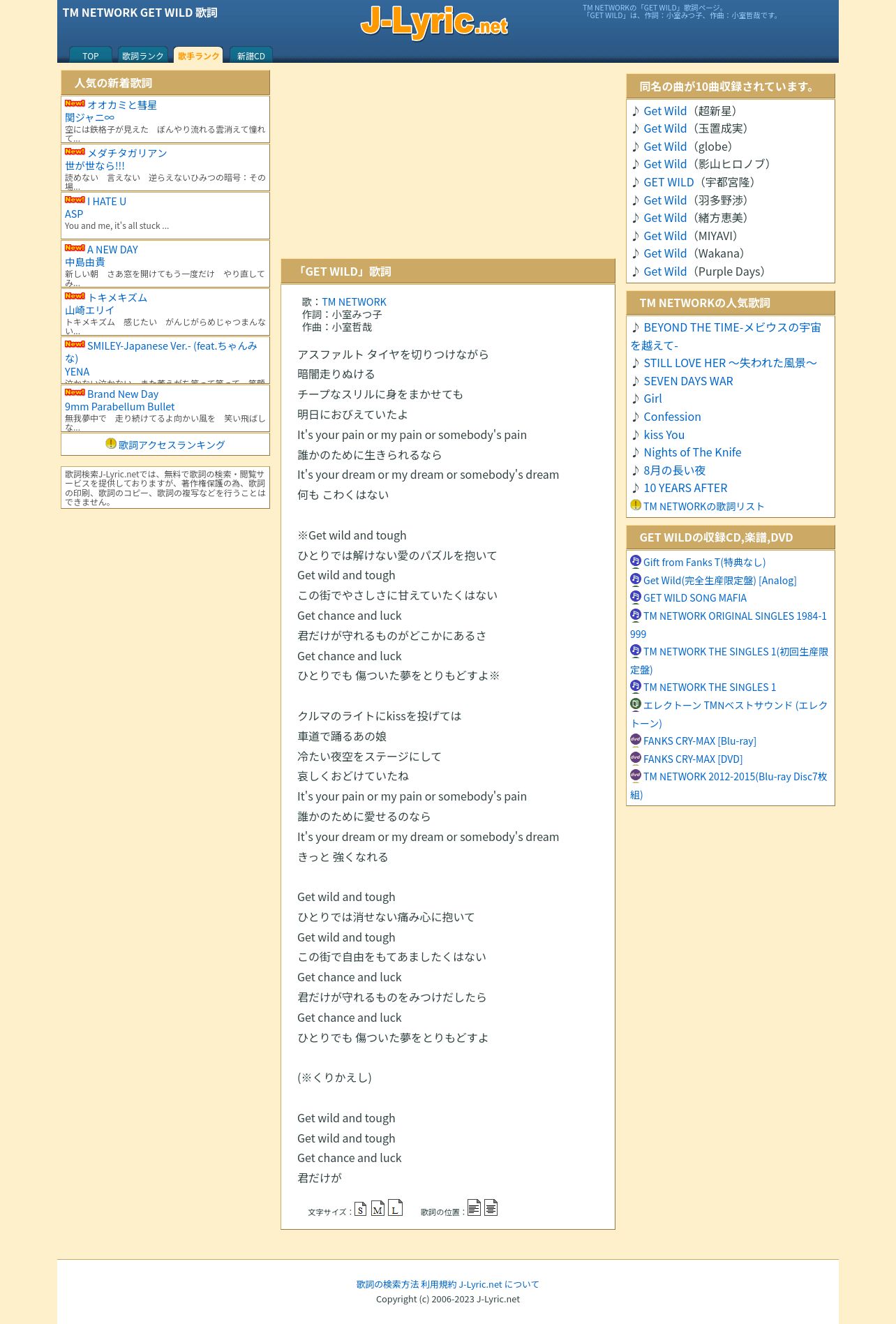Open 利用規約 footer link

point(438,1284)
